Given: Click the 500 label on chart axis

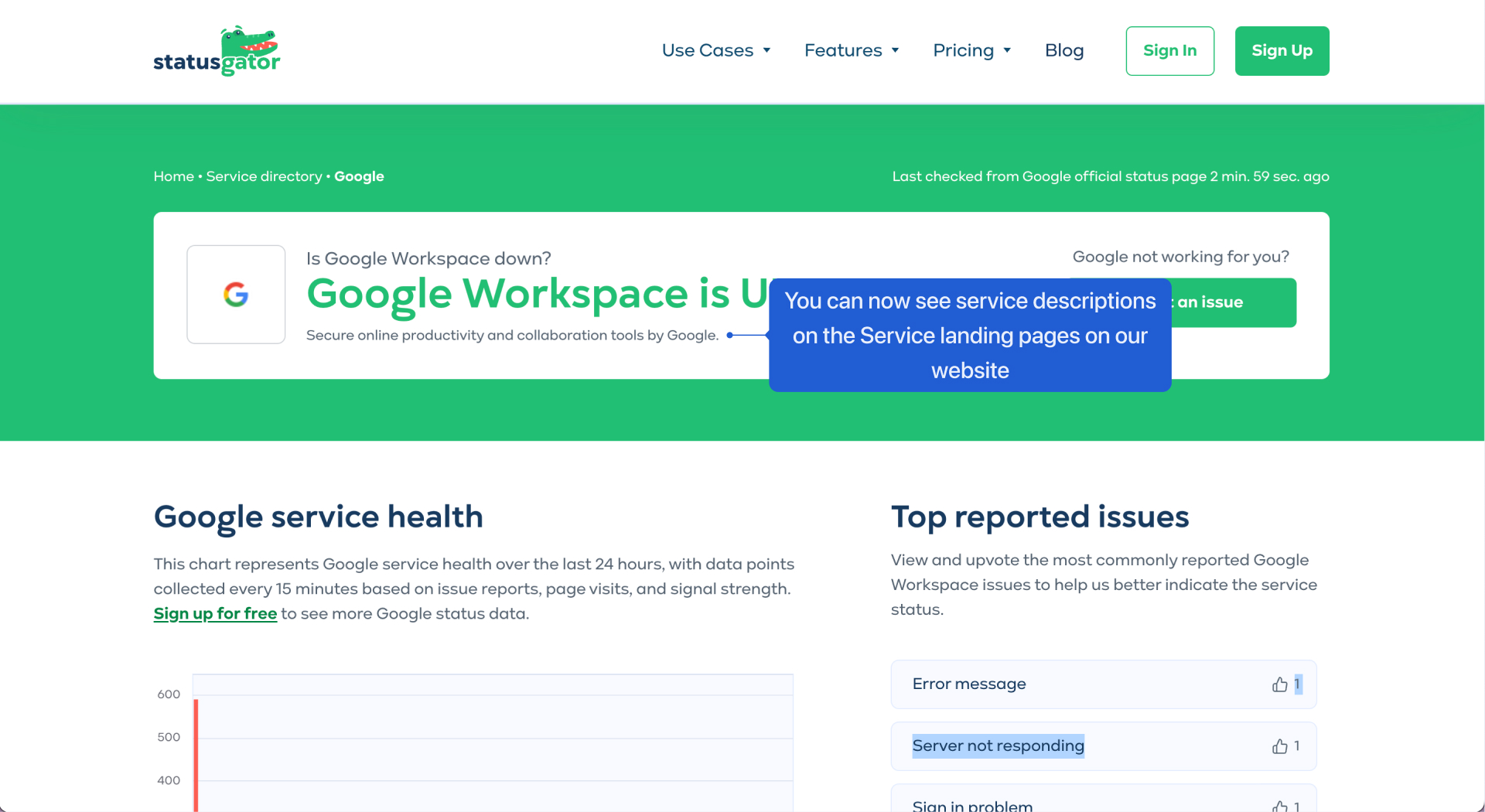Looking at the screenshot, I should (169, 737).
